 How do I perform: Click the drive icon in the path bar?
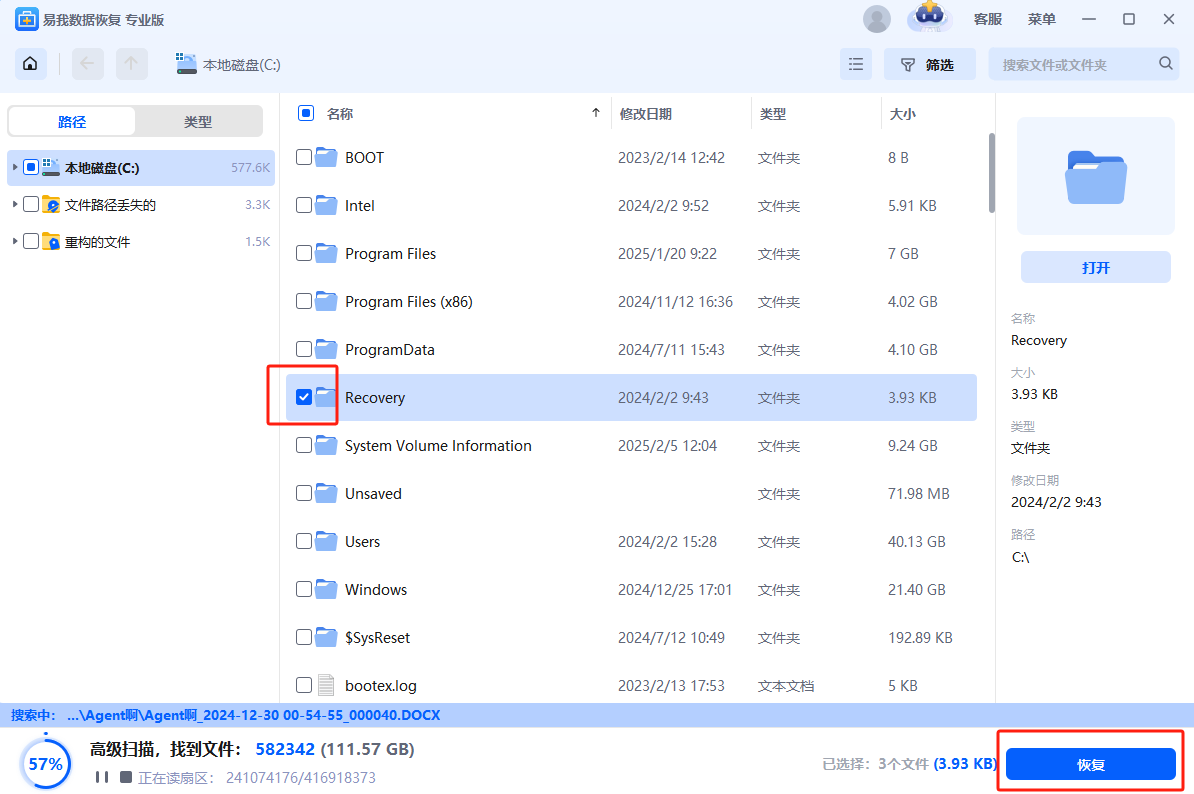(186, 64)
